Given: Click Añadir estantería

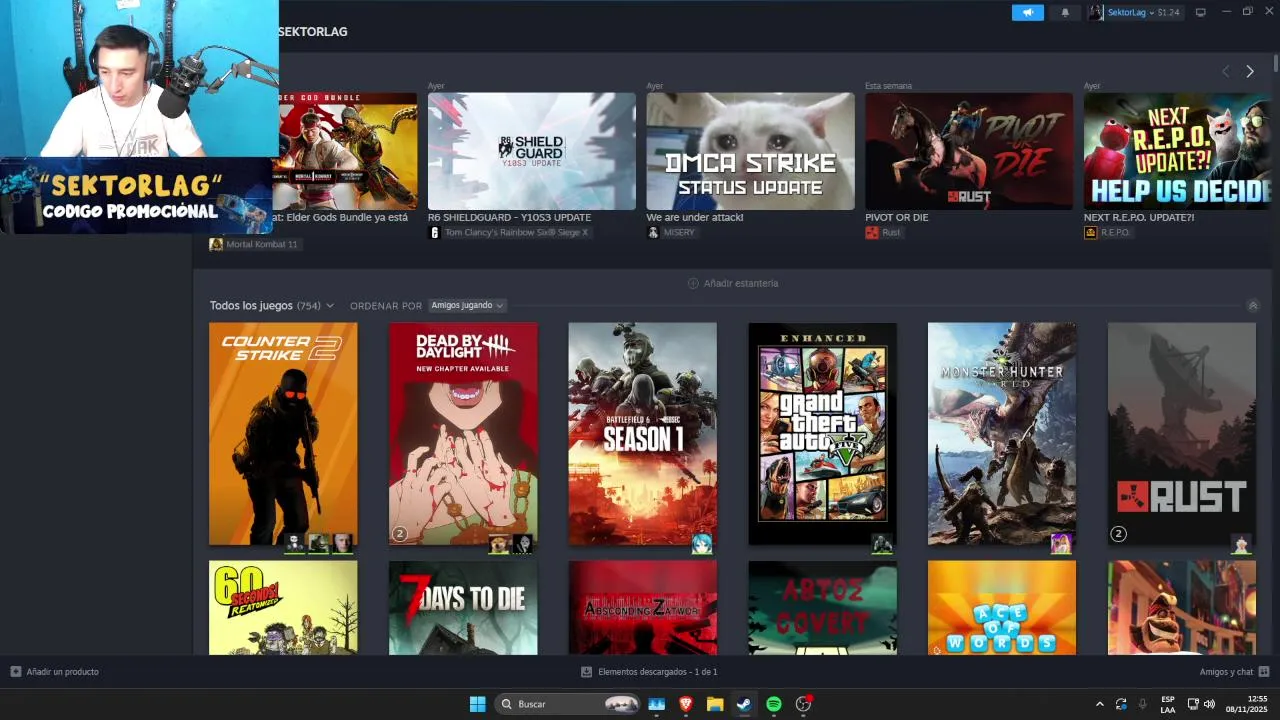Looking at the screenshot, I should [733, 283].
